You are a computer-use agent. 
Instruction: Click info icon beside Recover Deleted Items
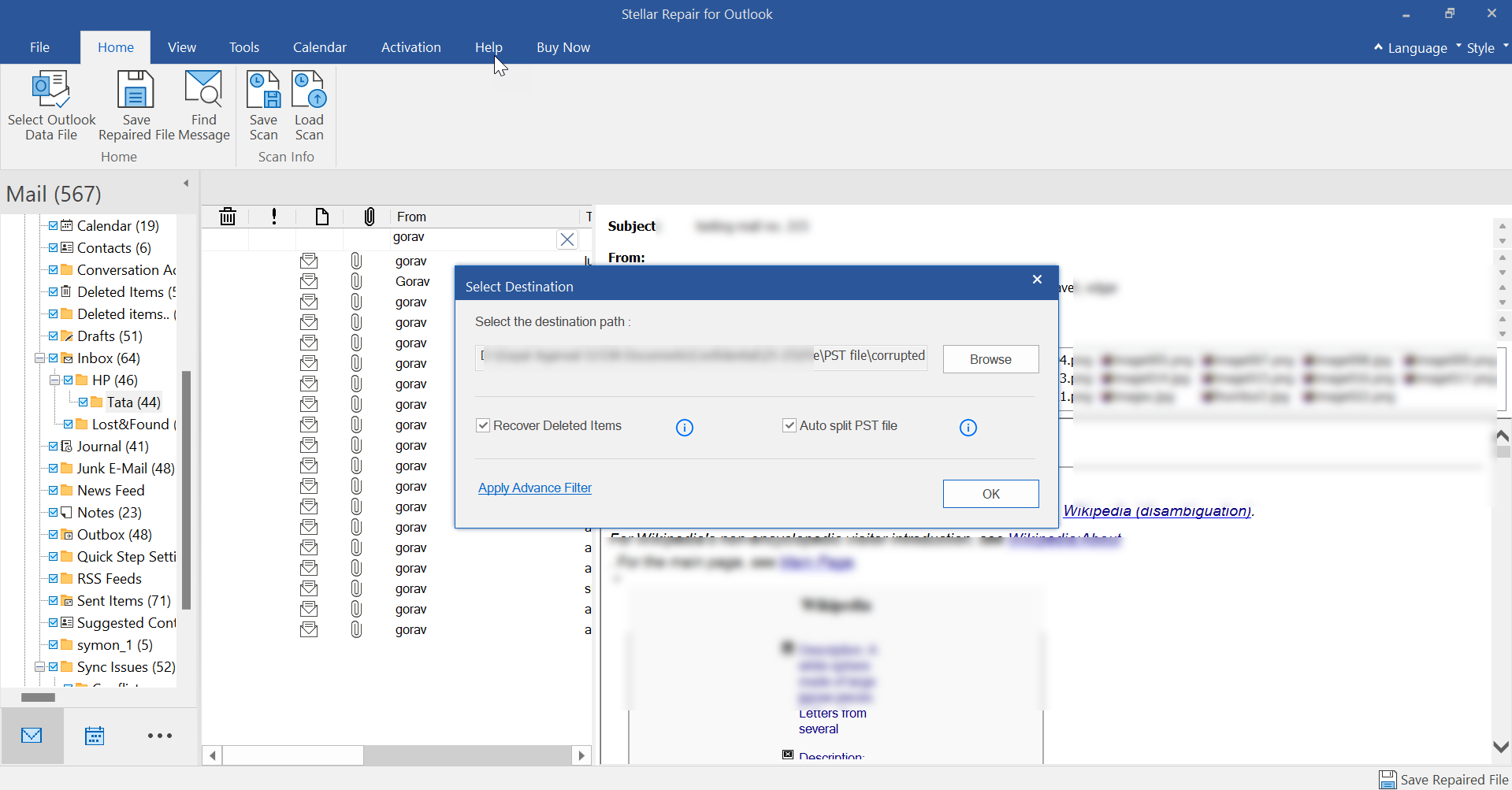tap(685, 428)
